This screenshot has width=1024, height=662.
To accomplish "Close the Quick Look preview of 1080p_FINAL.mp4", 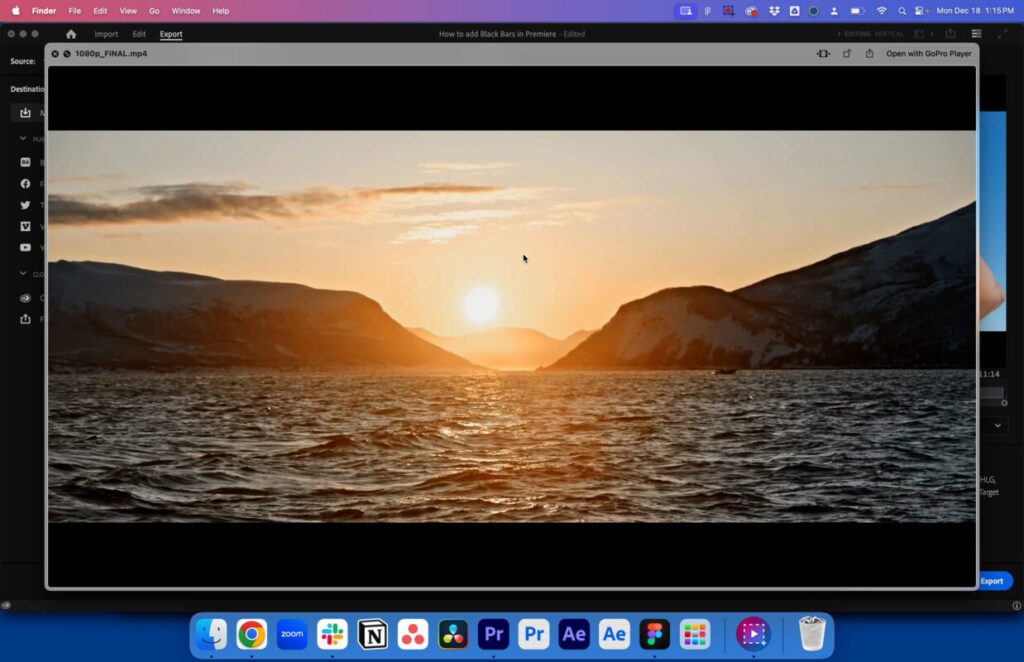I will point(55,54).
